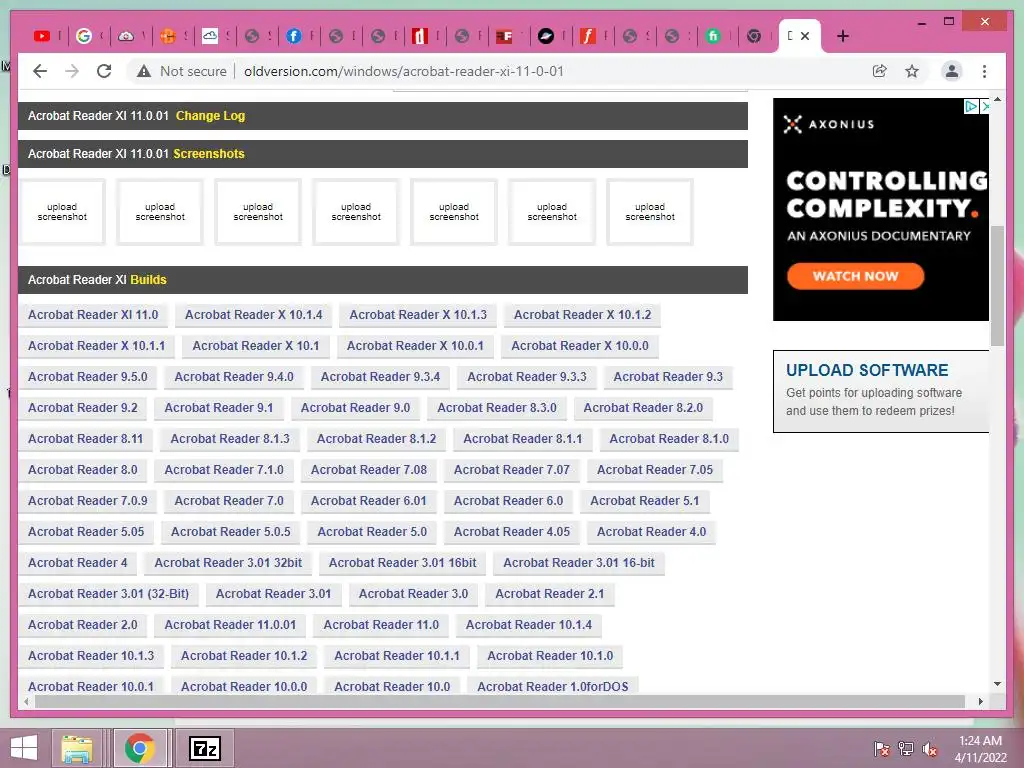Click the horizontal scrollbar thumb
This screenshot has width=1024, height=768.
[500, 701]
